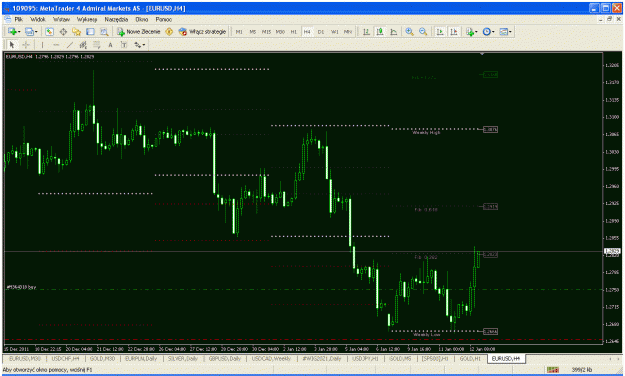Toggle the Data Window crosshair icon
Screen dimensions: 625x376
[63, 31]
